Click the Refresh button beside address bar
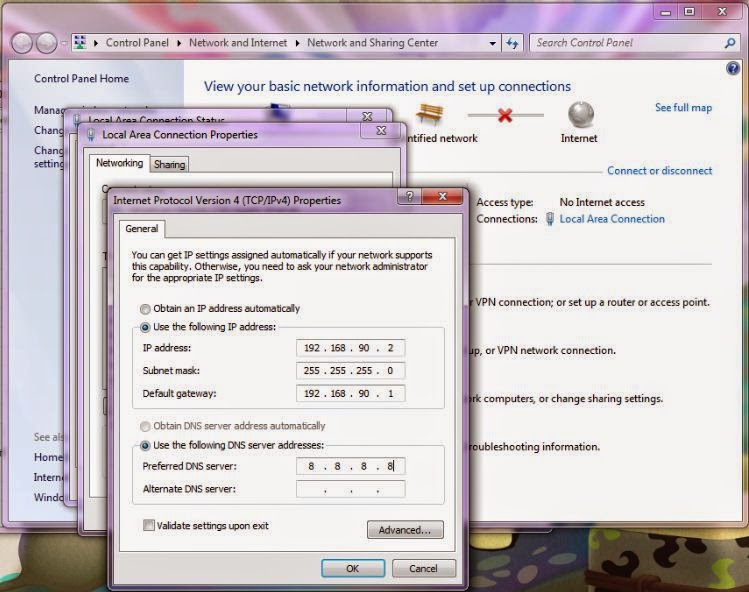 tap(513, 43)
